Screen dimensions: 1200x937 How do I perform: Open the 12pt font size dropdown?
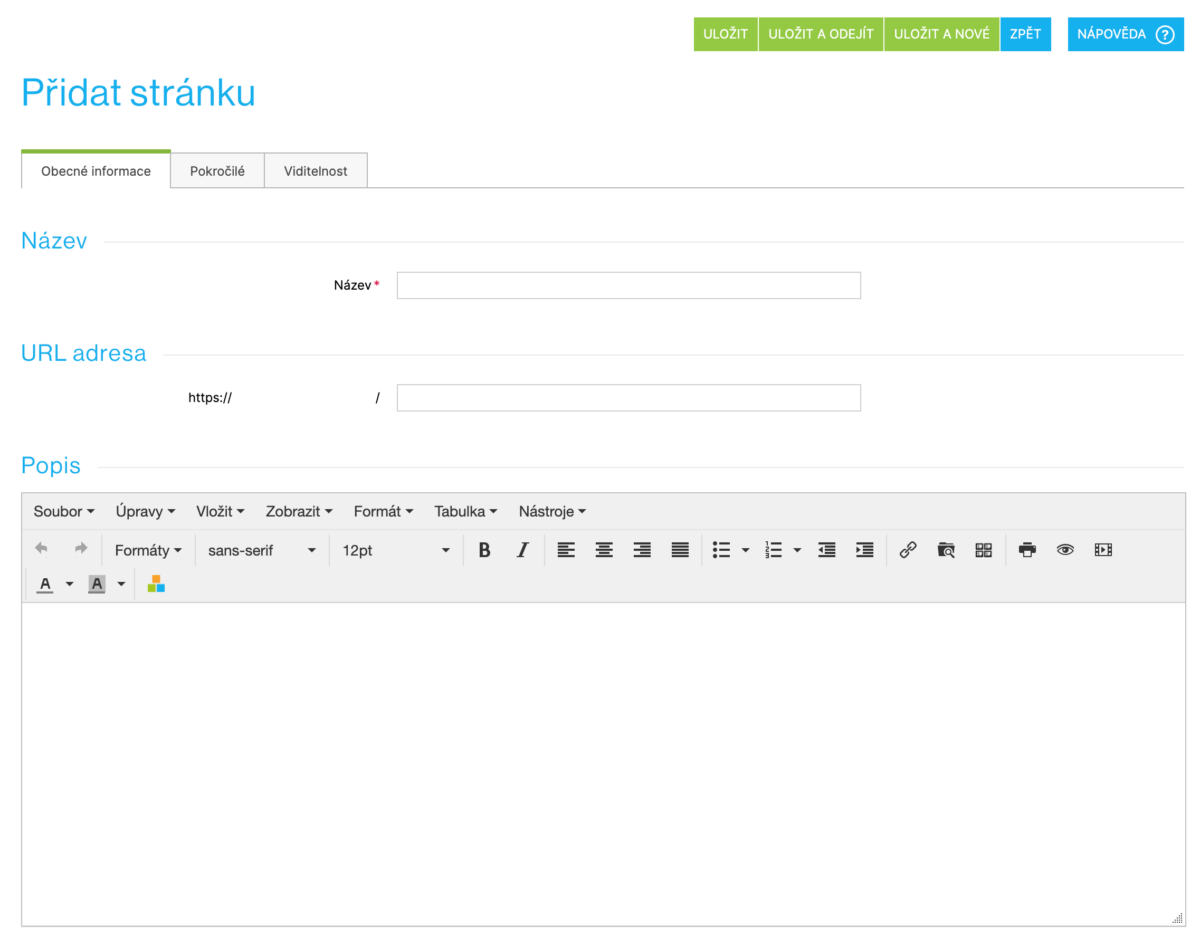[396, 550]
